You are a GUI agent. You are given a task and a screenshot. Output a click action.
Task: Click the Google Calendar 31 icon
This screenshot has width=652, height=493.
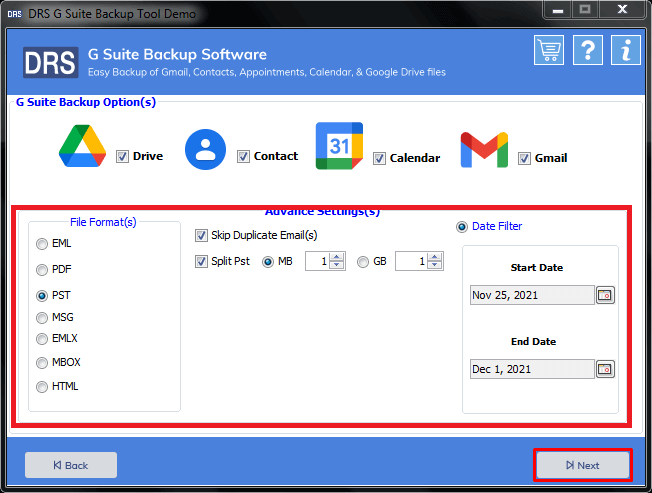pos(339,146)
